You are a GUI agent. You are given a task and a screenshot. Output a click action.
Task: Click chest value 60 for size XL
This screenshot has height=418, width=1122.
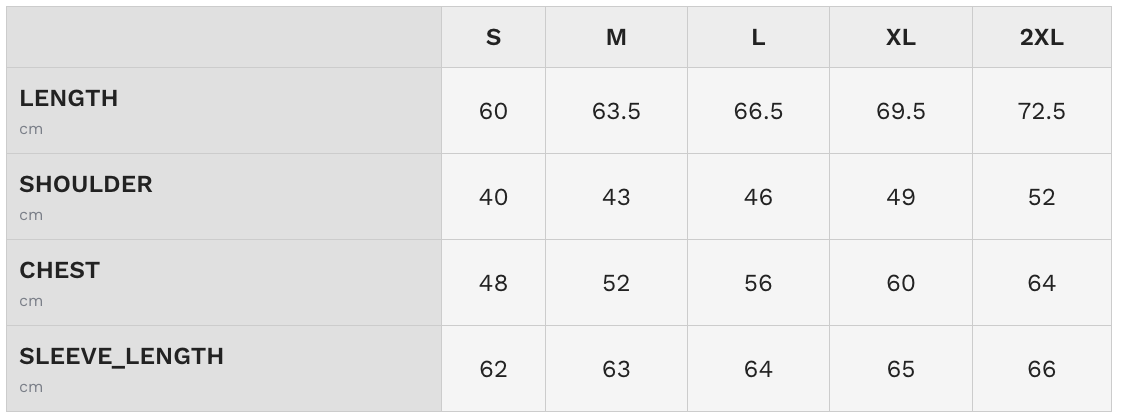tap(900, 283)
